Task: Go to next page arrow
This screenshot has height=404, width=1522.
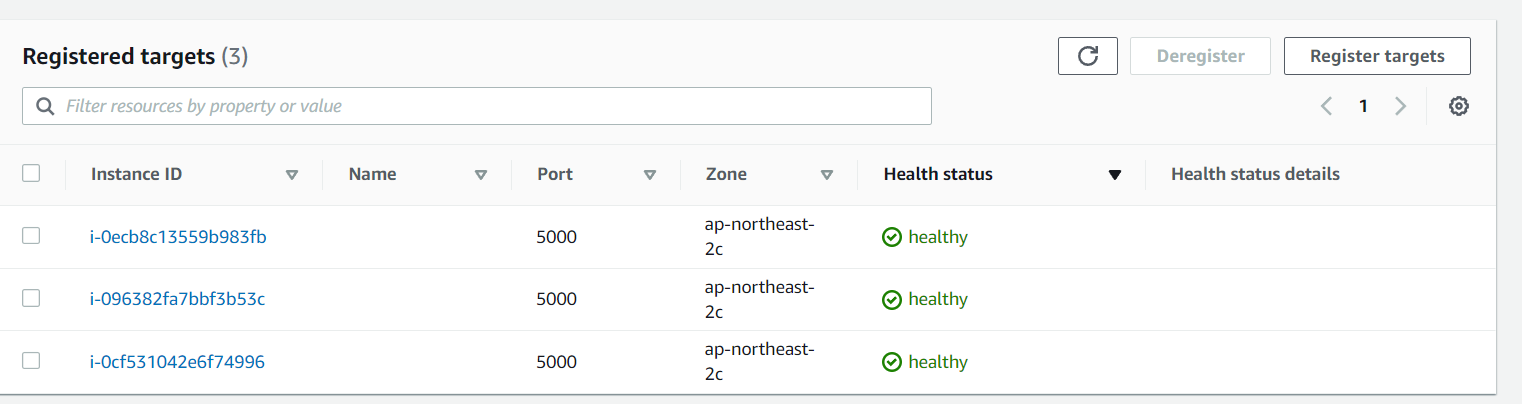Action: 1400,106
